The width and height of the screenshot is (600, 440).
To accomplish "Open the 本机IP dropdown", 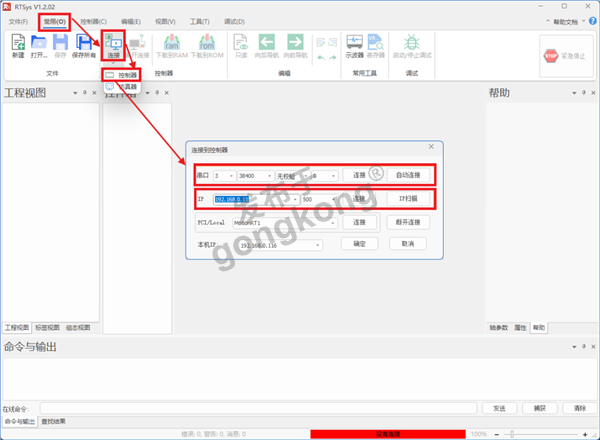I will pyautogui.click(x=318, y=245).
